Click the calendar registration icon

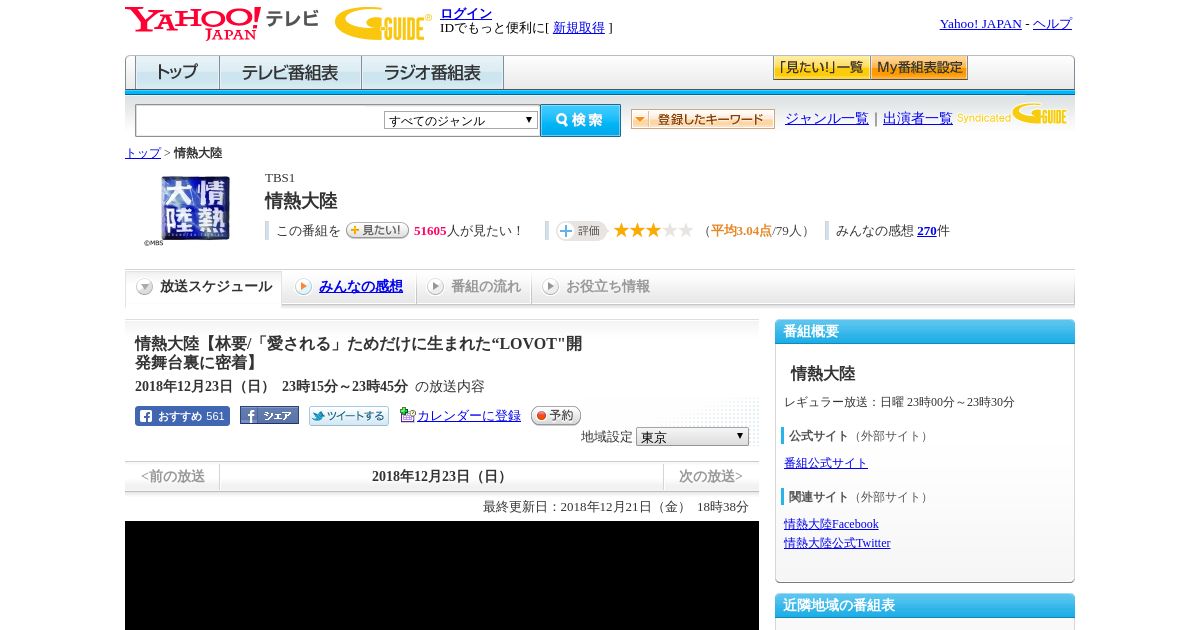(x=407, y=415)
